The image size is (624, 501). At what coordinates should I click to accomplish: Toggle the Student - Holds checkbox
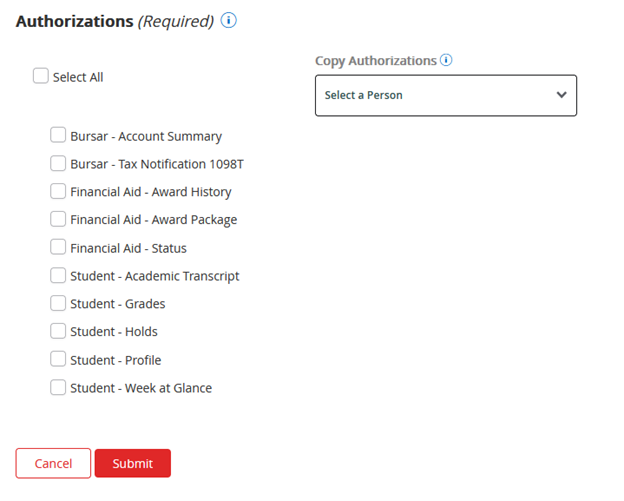point(58,331)
